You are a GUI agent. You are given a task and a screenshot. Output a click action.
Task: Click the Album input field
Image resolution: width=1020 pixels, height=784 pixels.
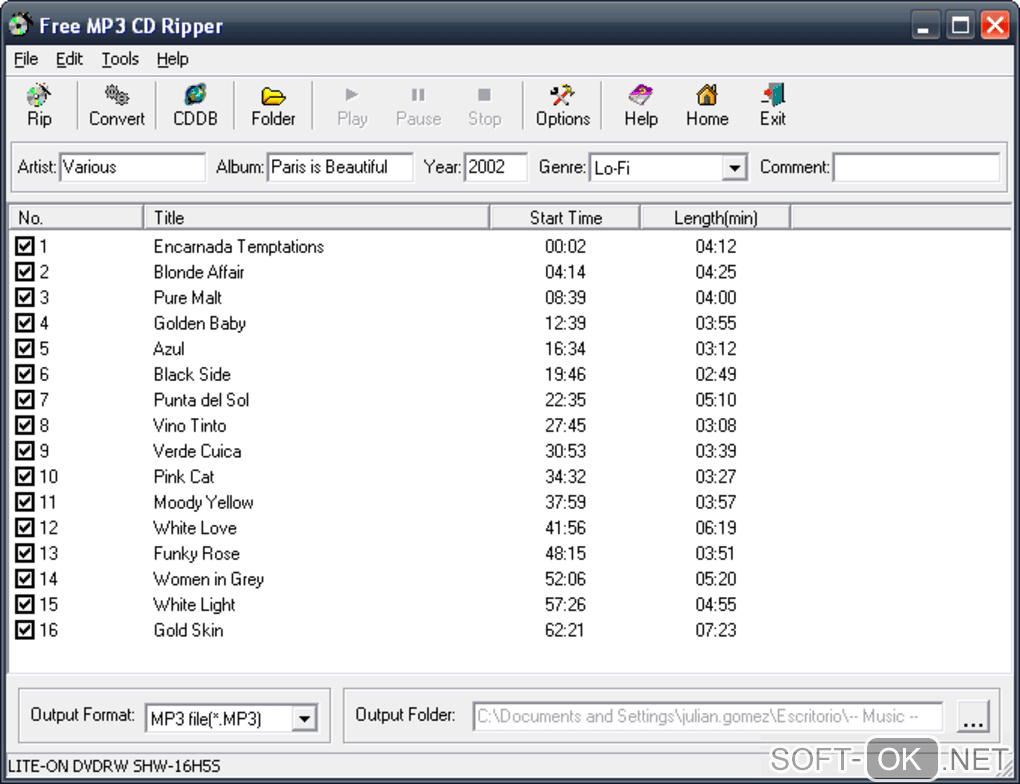(340, 167)
